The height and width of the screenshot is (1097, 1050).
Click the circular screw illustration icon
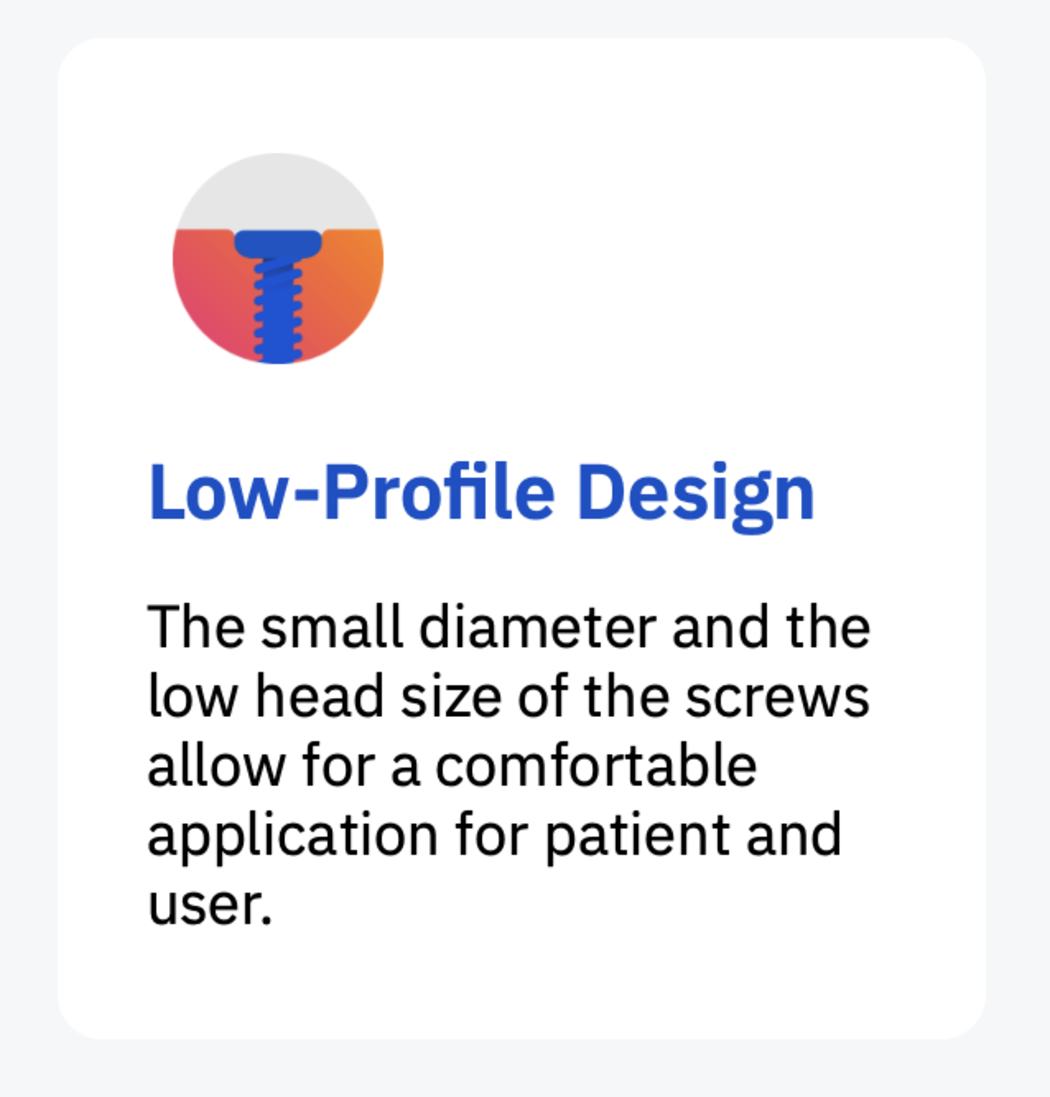[x=278, y=258]
